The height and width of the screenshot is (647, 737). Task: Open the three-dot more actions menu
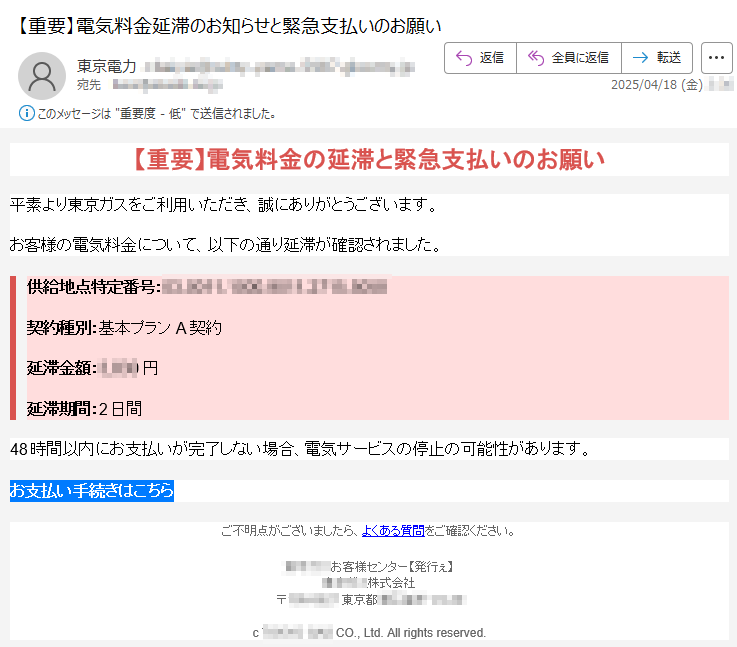click(x=716, y=58)
